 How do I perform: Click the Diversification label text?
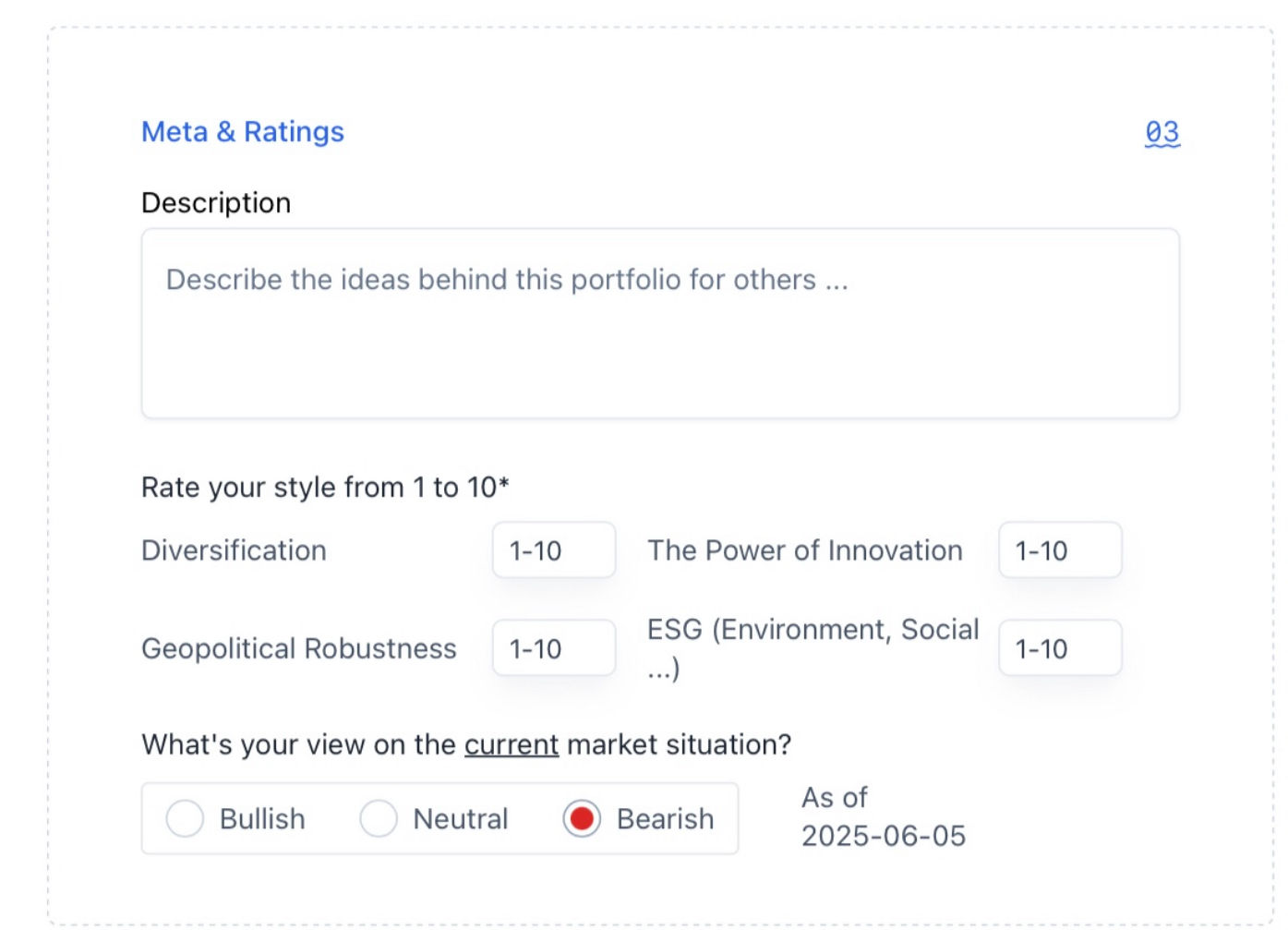pyautogui.click(x=234, y=550)
